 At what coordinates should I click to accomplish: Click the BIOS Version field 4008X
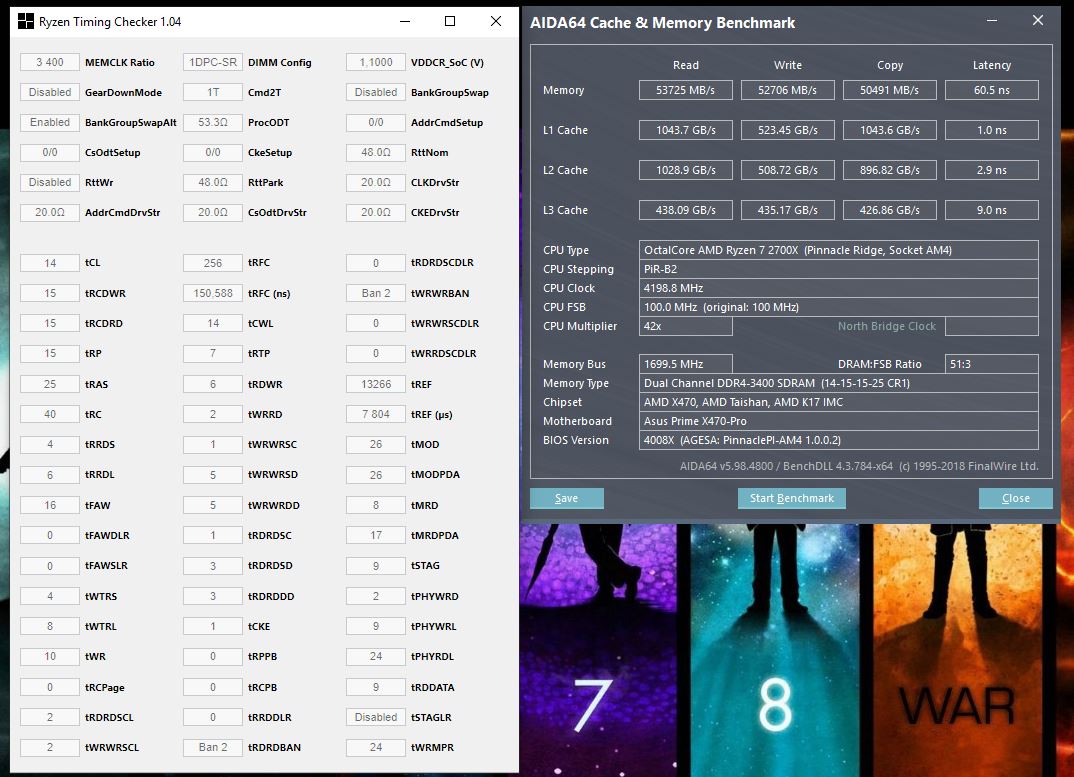(838, 440)
